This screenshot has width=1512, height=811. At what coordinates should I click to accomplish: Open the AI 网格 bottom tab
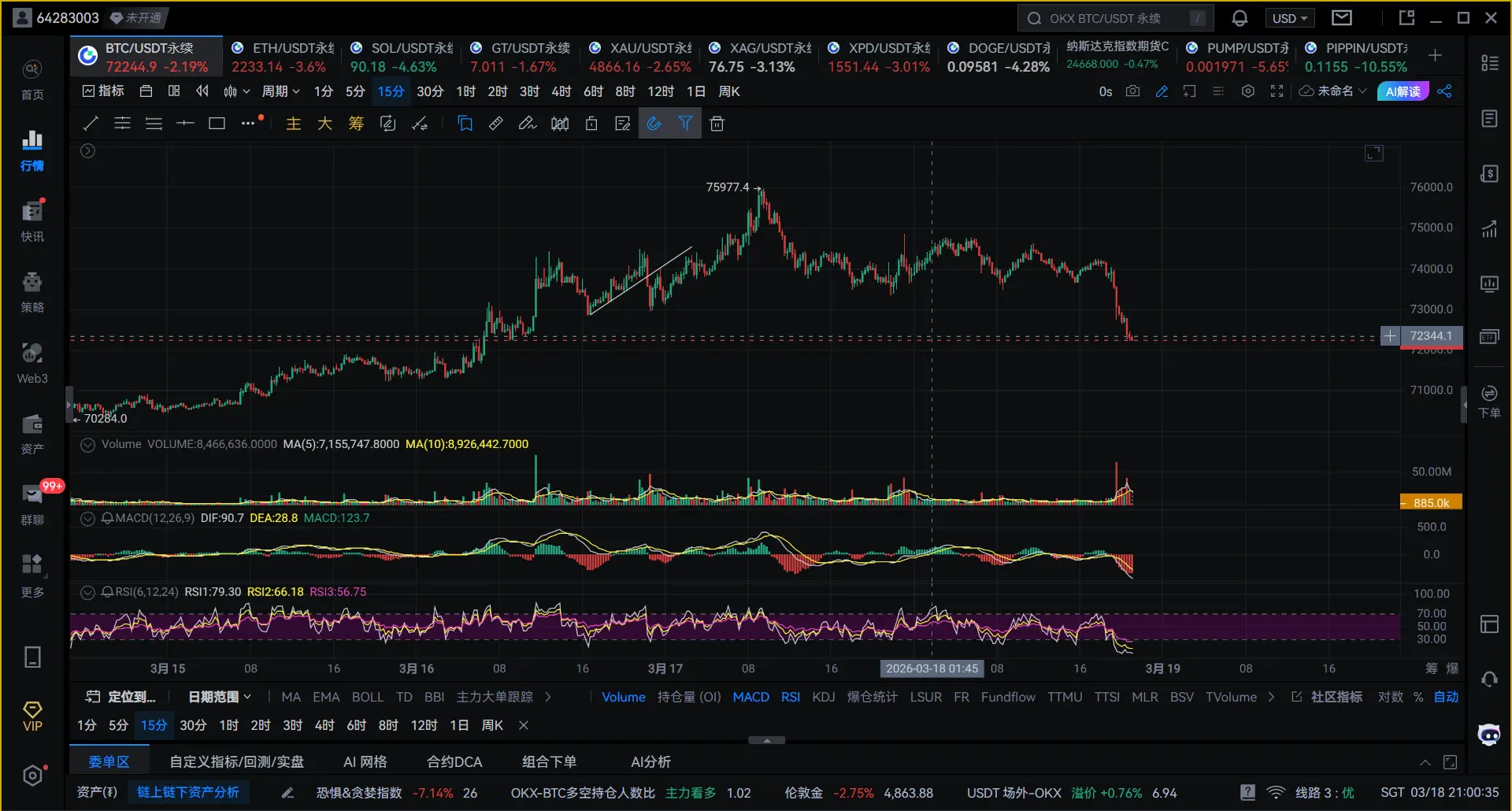tap(365, 761)
